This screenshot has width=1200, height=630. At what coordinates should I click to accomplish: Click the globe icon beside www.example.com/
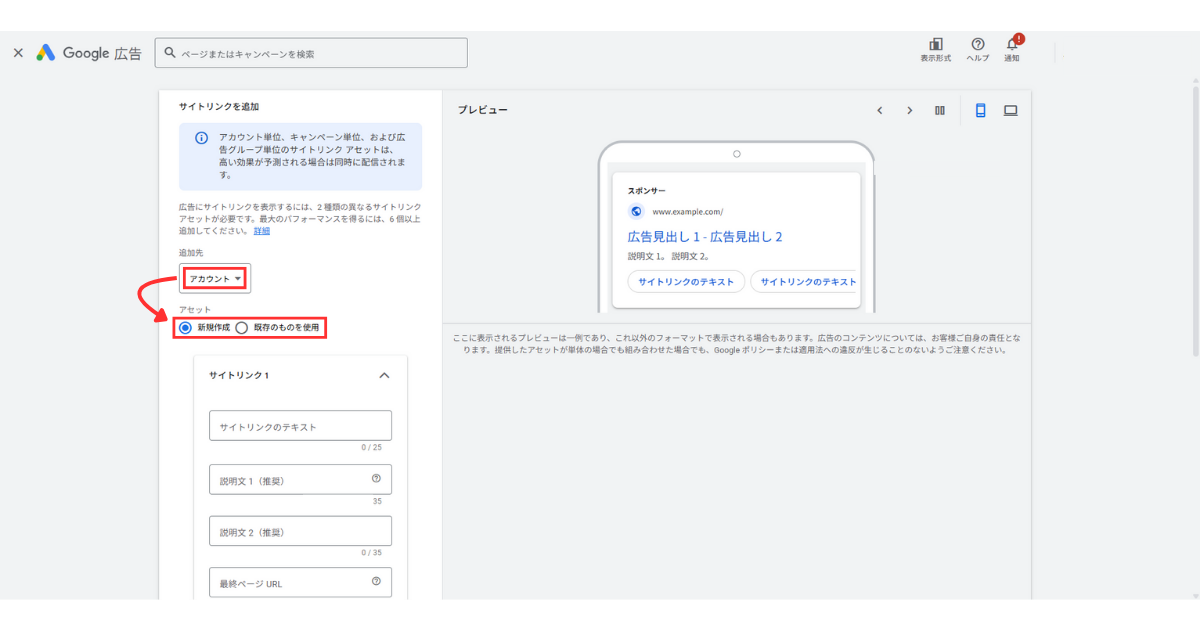(636, 212)
